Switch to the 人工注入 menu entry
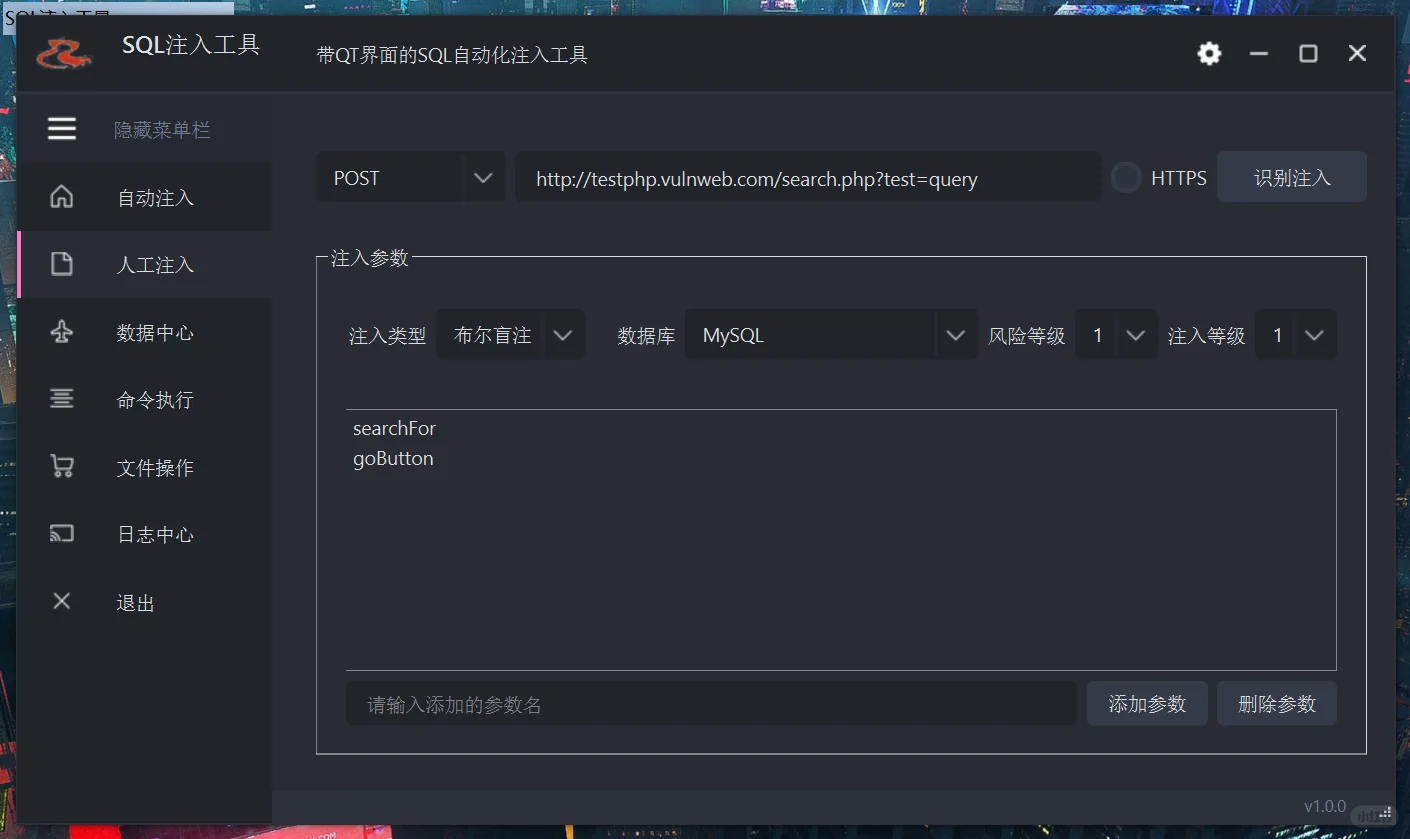The height and width of the screenshot is (839, 1410). coord(154,264)
